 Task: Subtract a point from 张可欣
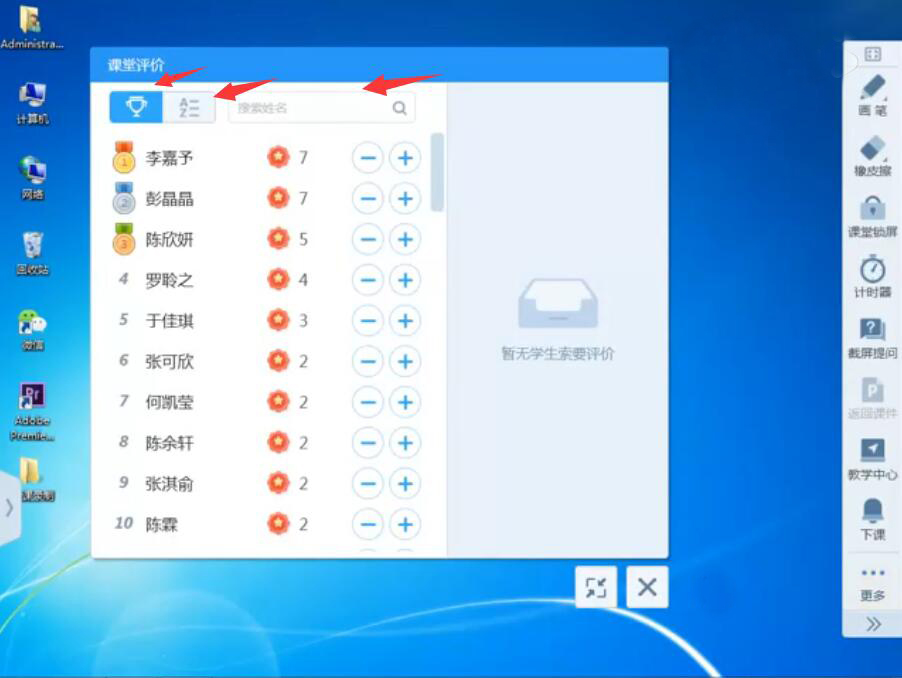click(368, 361)
